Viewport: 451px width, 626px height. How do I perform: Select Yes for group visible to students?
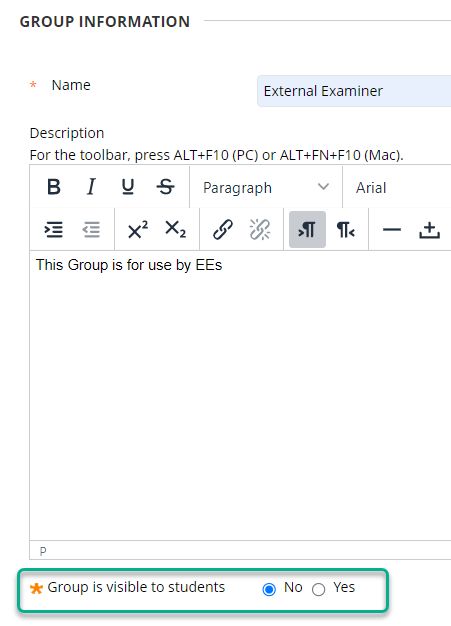(318, 589)
